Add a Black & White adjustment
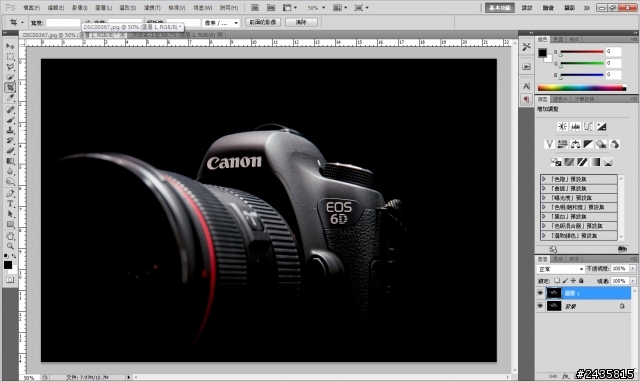 click(588, 144)
